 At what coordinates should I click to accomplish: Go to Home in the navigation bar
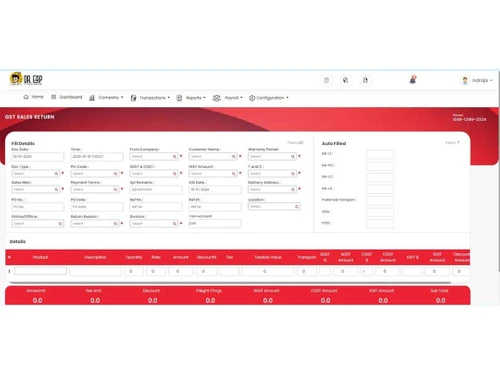[34, 97]
